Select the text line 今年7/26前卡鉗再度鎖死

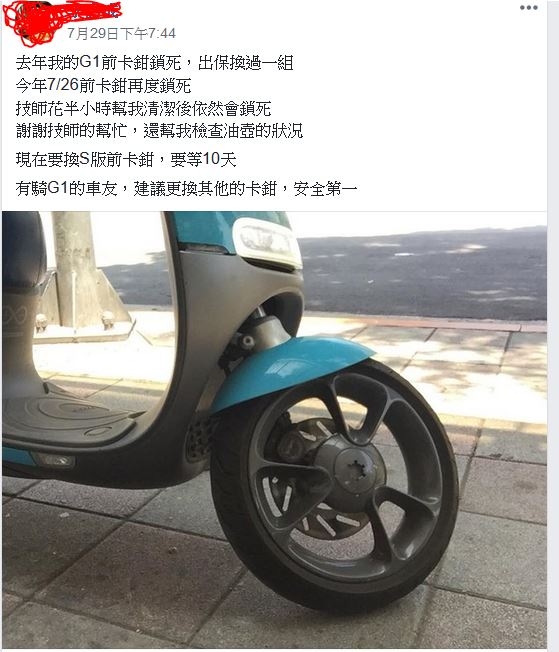(103, 85)
